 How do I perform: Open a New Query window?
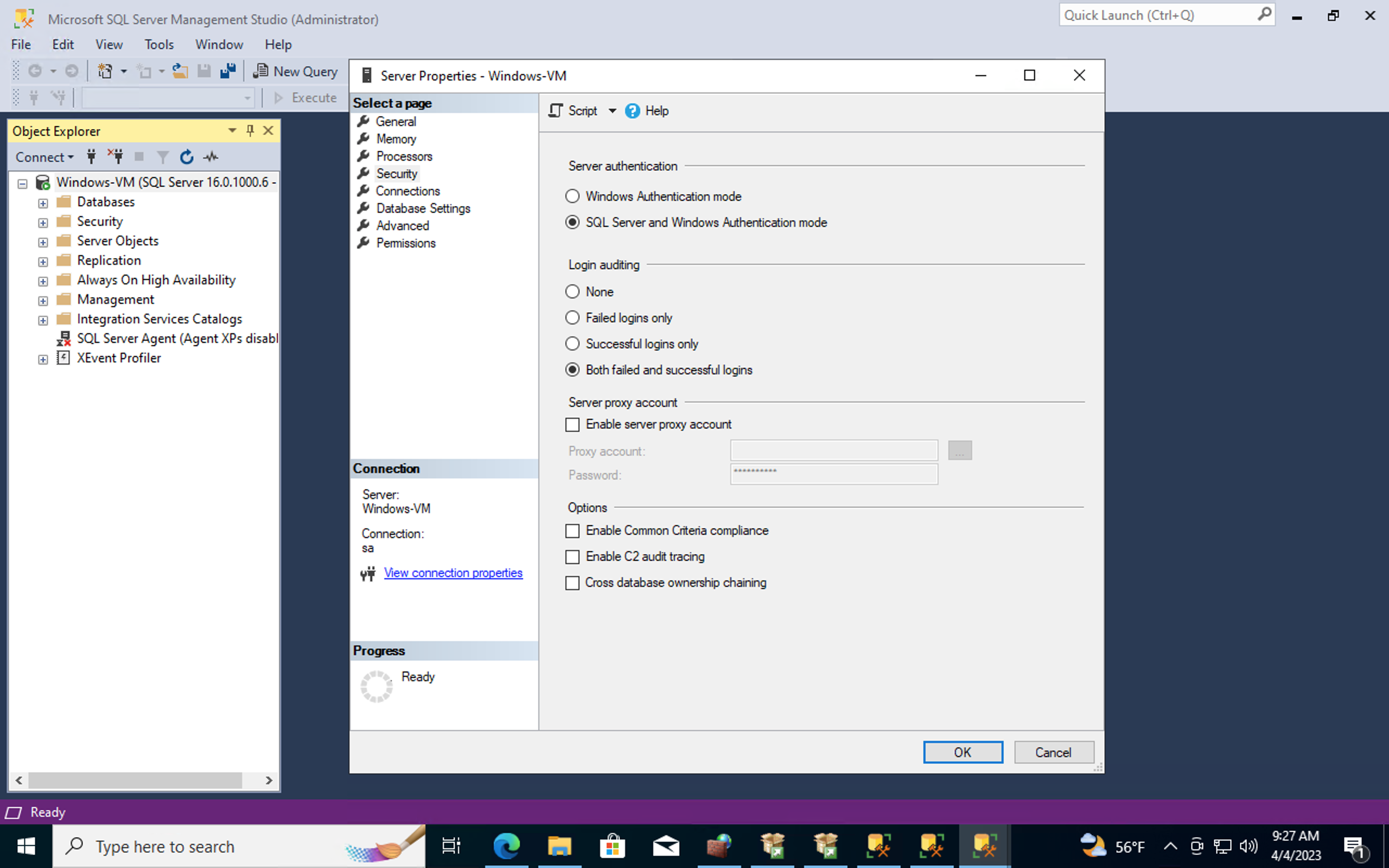(x=296, y=71)
